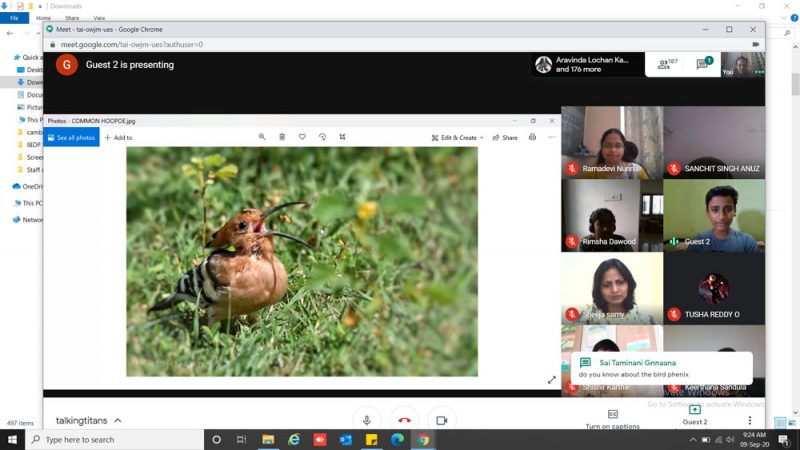Select Quick access in Explorer sidebar
This screenshot has width=800, height=450.
coord(28,57)
